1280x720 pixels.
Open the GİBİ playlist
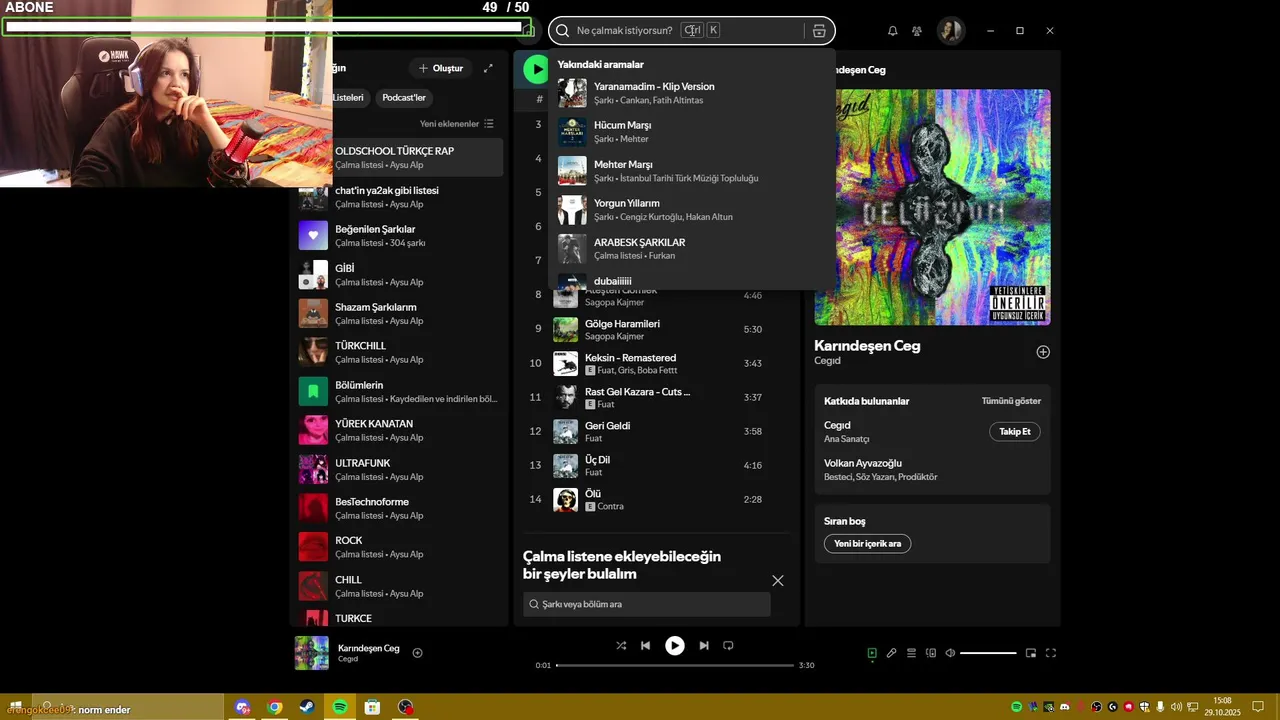point(400,275)
